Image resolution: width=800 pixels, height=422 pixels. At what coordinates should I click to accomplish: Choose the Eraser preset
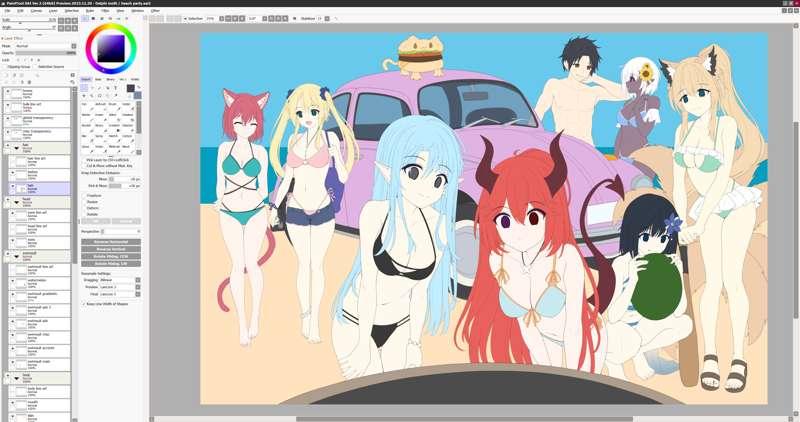(101, 118)
